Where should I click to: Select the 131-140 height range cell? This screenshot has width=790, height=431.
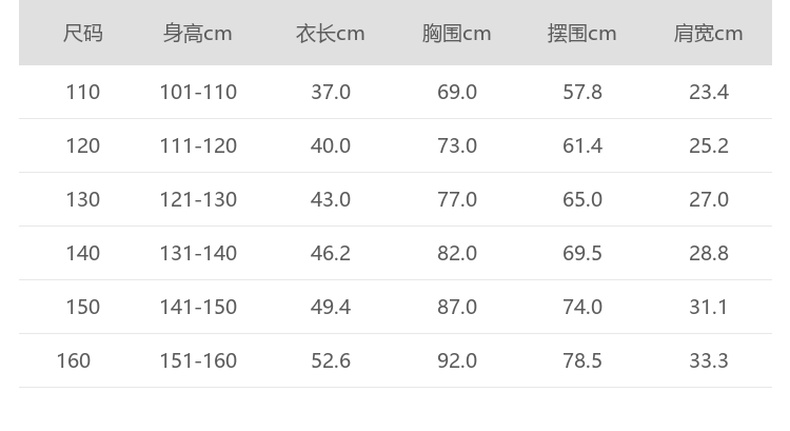point(198,253)
